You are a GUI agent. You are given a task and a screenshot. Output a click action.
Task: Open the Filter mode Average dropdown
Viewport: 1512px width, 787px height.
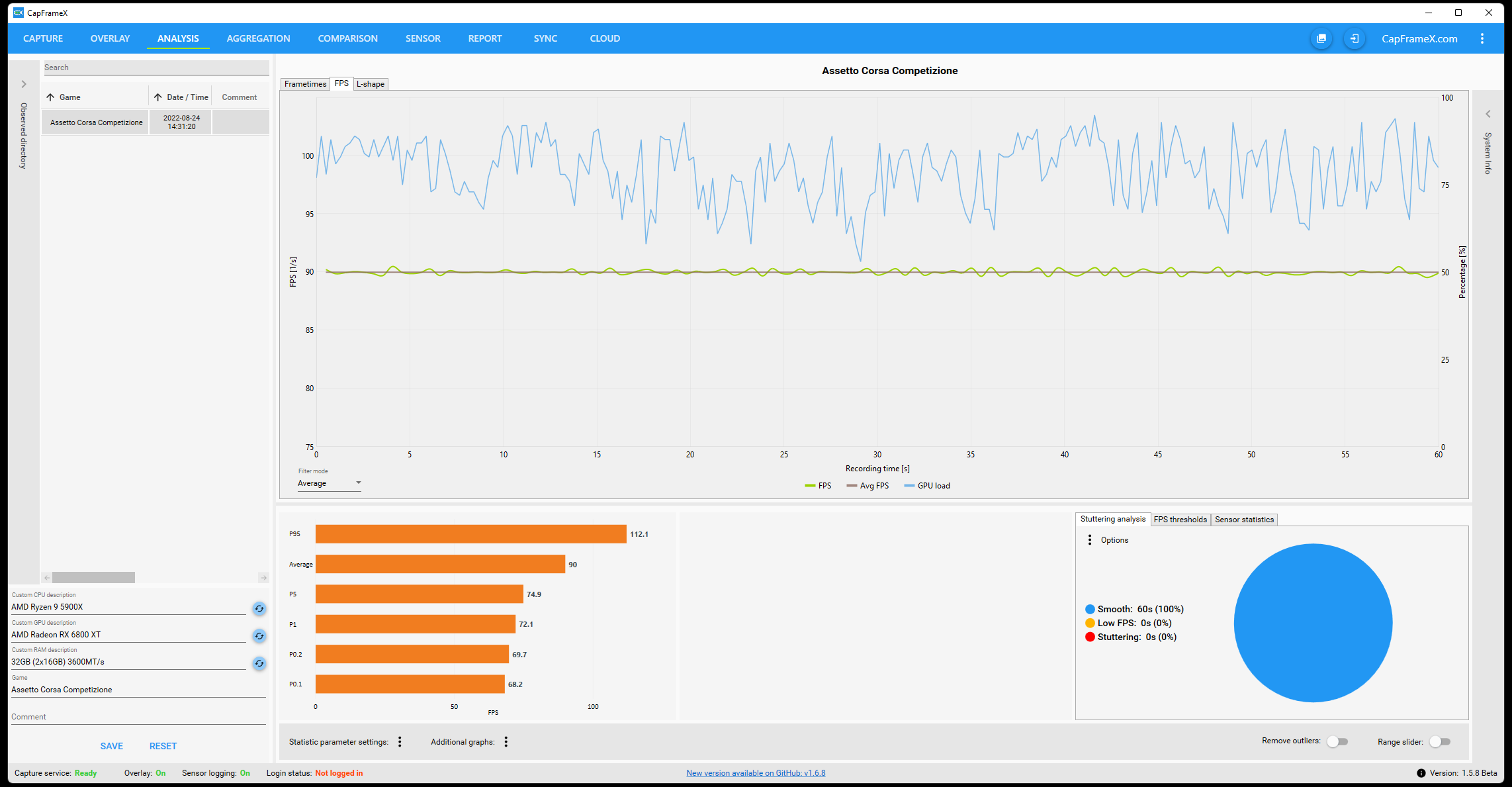(329, 483)
